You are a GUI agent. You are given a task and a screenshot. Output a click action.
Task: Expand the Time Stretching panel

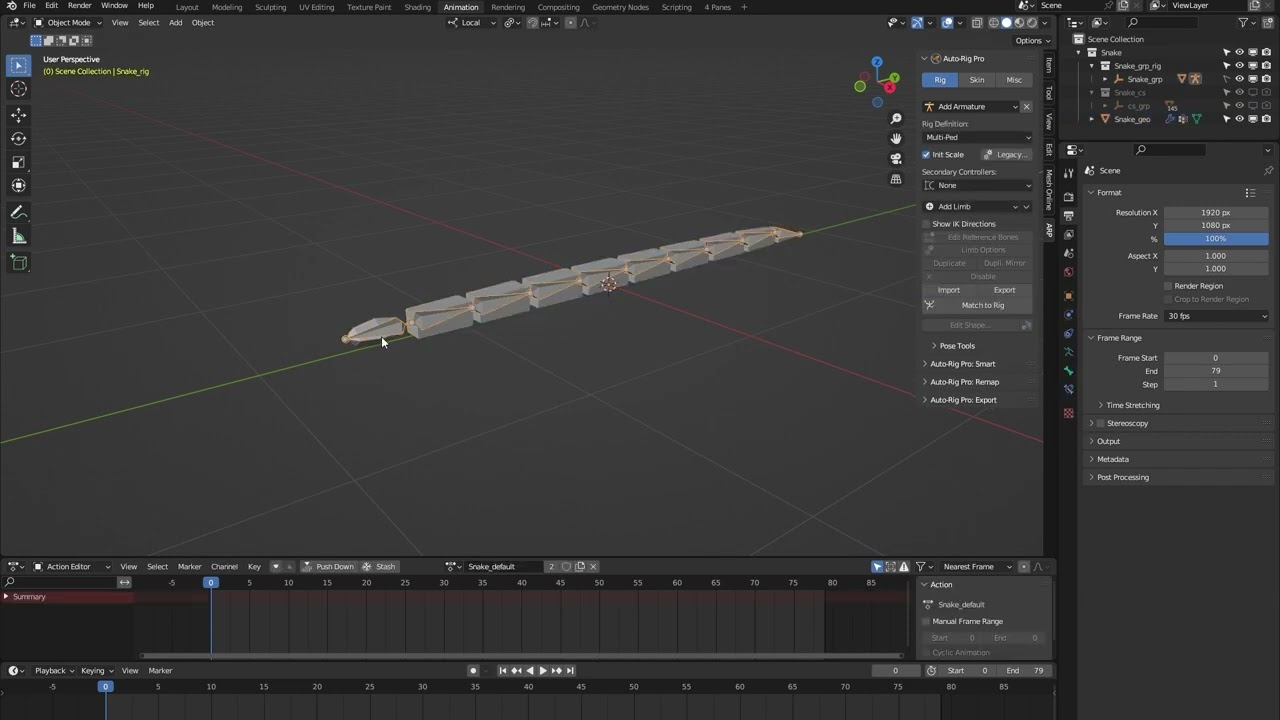click(x=1132, y=405)
